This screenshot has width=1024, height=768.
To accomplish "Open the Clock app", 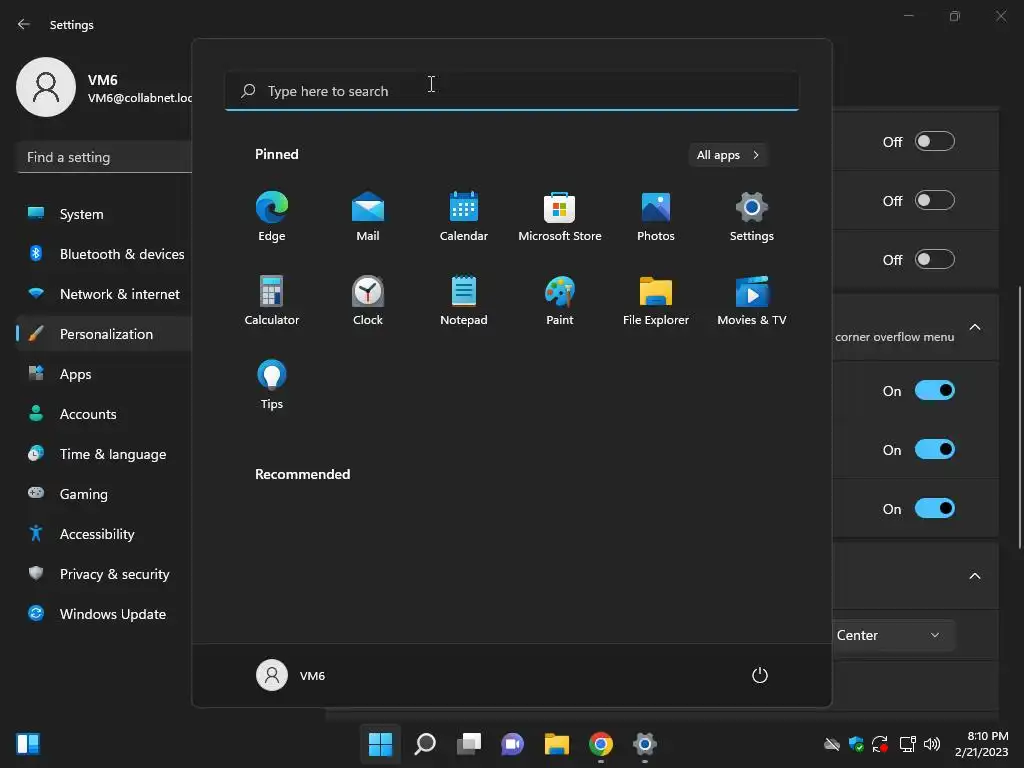I will [x=368, y=300].
